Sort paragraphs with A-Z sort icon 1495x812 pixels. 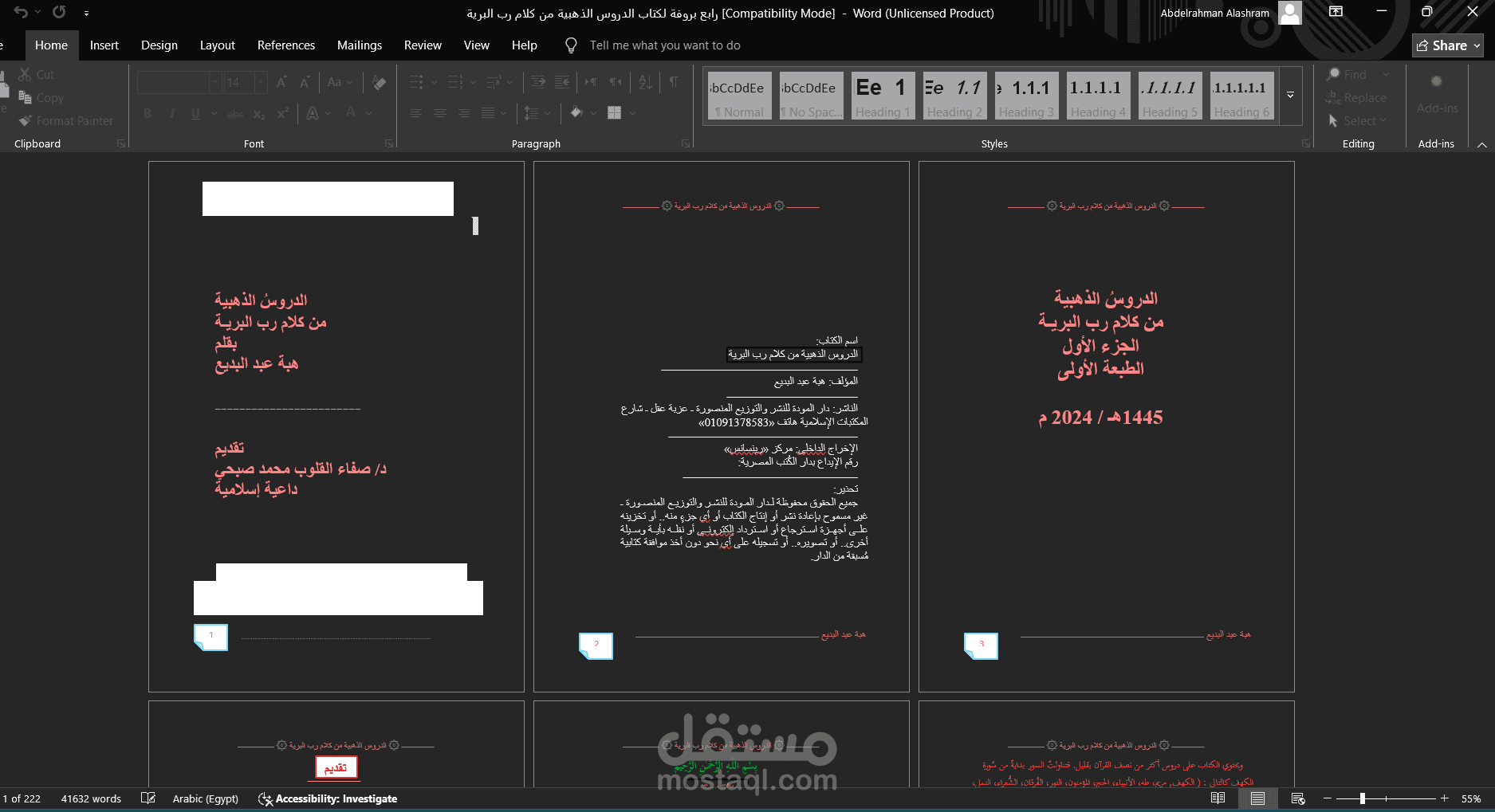pos(646,82)
